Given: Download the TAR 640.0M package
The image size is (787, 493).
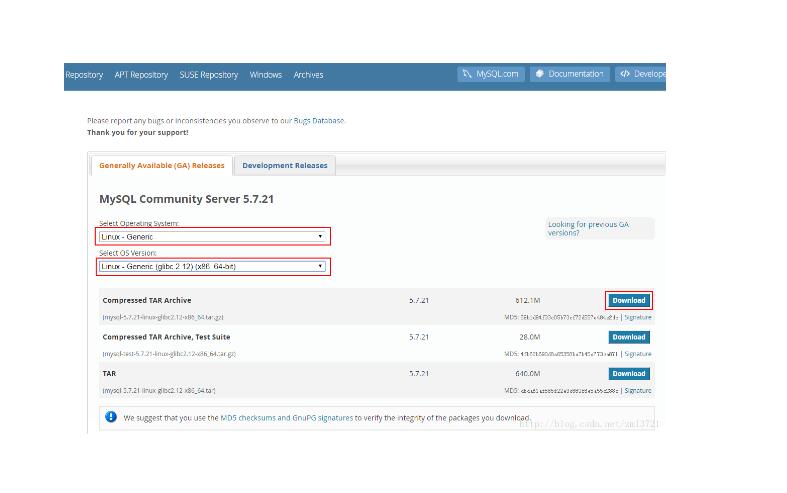Looking at the screenshot, I should [x=628, y=374].
